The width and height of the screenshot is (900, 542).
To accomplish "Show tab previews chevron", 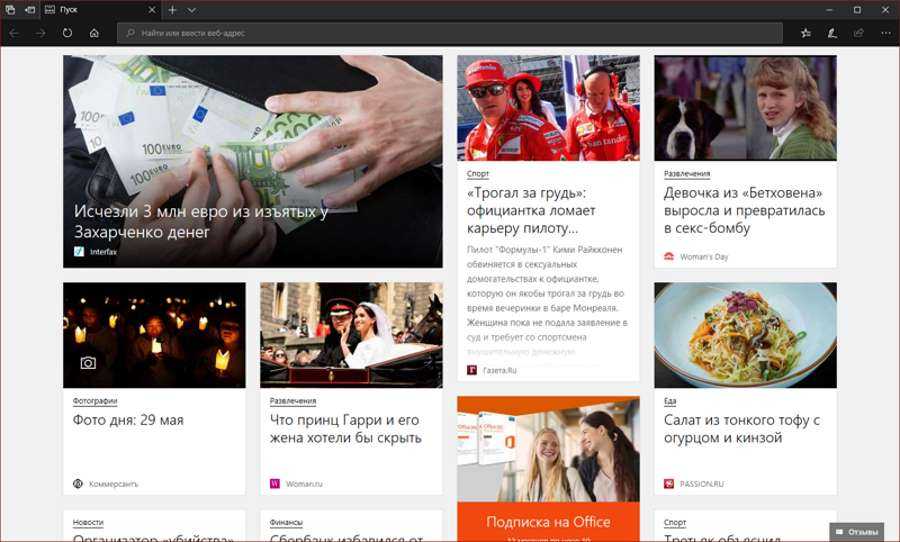I will 192,10.
